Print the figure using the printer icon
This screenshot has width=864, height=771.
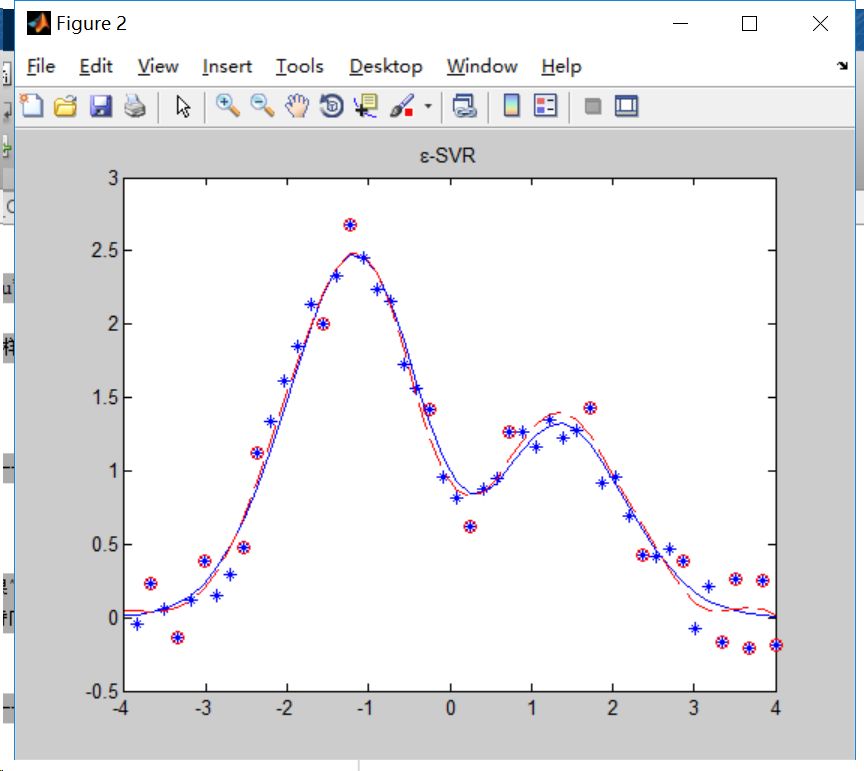(x=134, y=105)
